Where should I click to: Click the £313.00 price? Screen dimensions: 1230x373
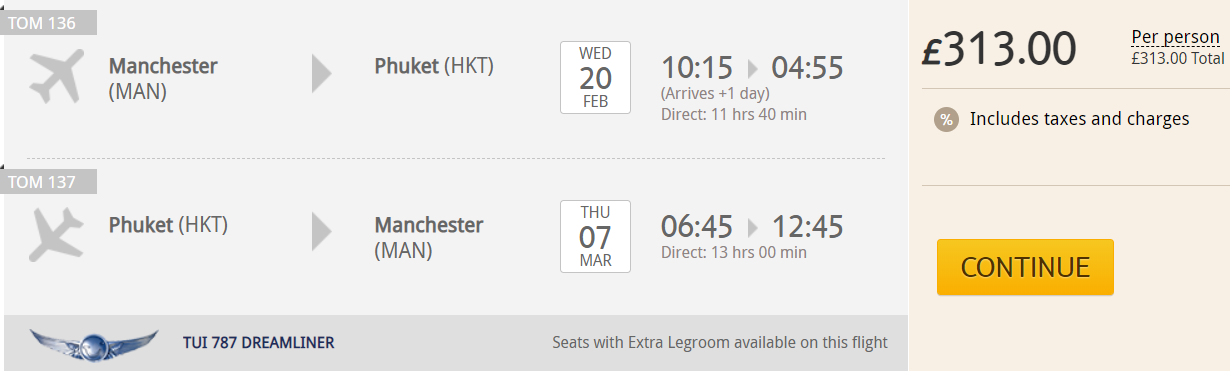999,48
